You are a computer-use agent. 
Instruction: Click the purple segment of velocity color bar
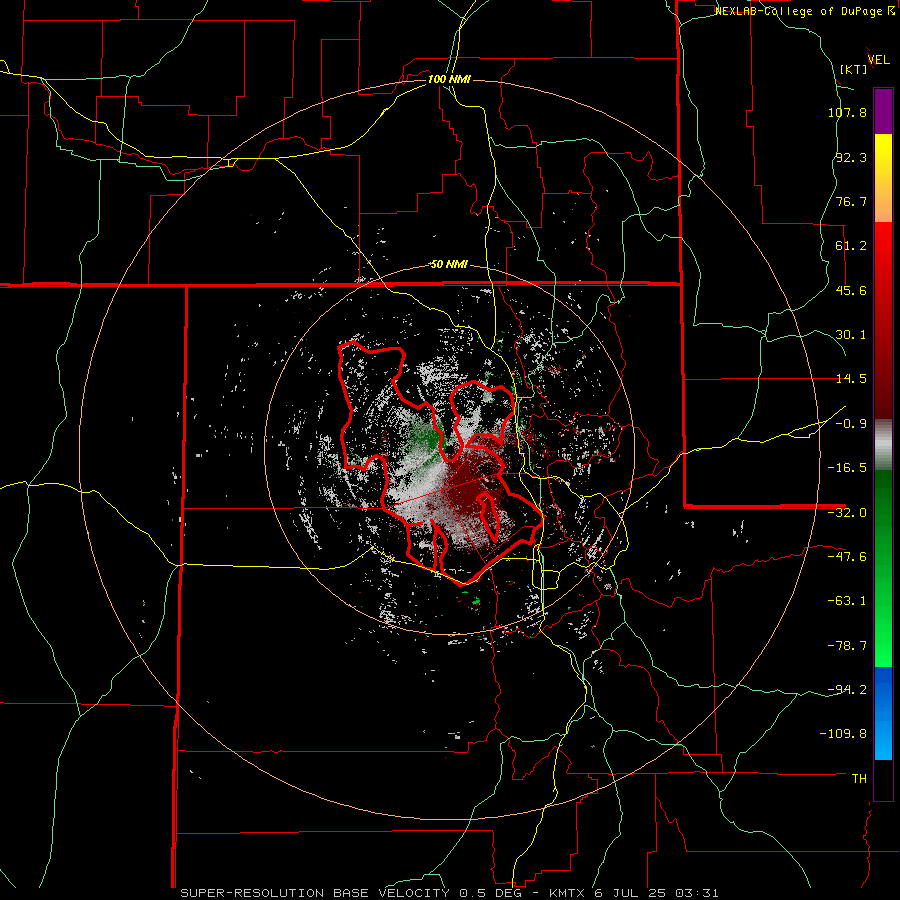(883, 112)
